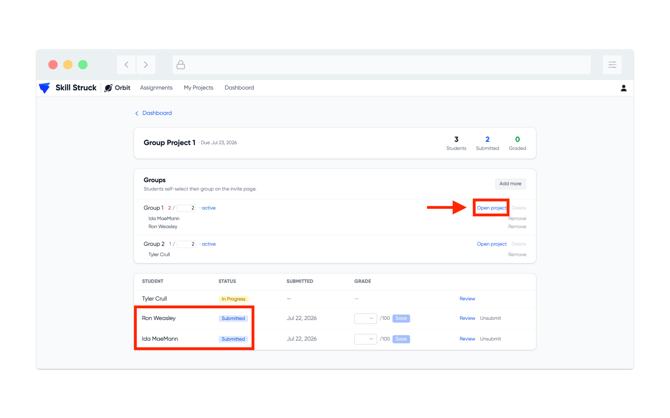This screenshot has width=670, height=418.
Task: Click the Skill Struck logo icon
Action: 44,88
